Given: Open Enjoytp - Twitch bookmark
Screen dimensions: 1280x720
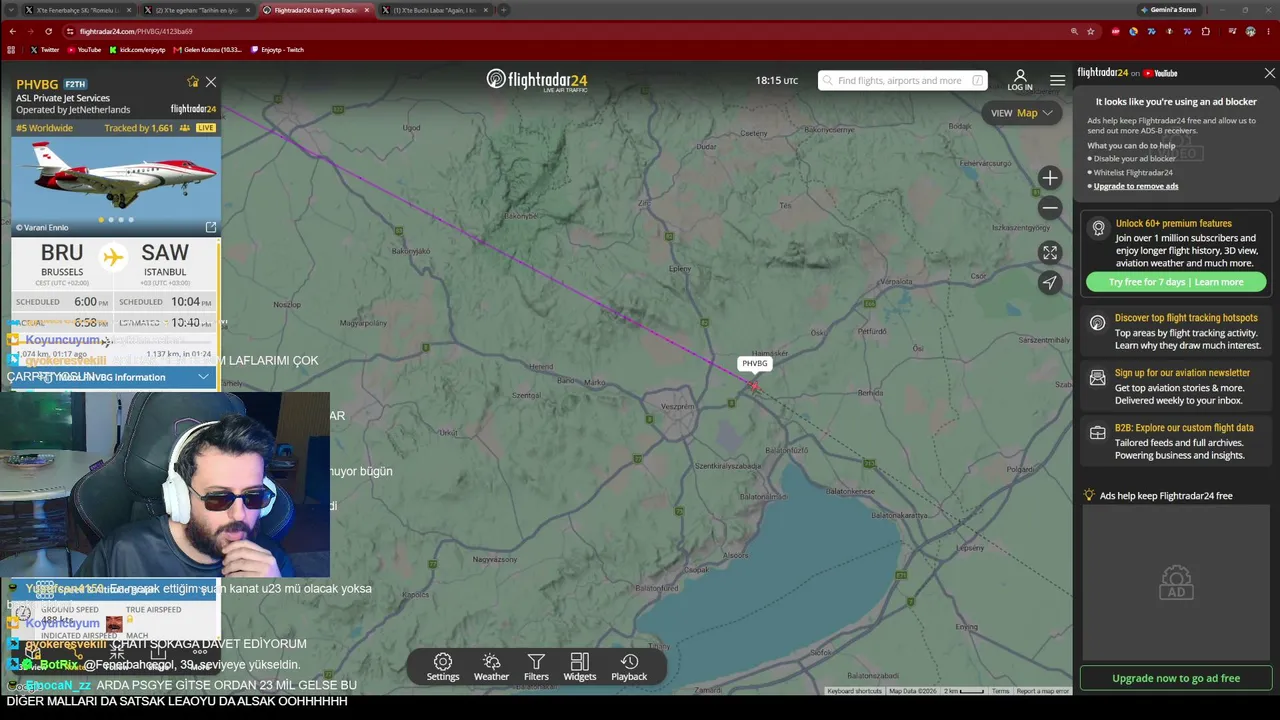Looking at the screenshot, I should 277,49.
